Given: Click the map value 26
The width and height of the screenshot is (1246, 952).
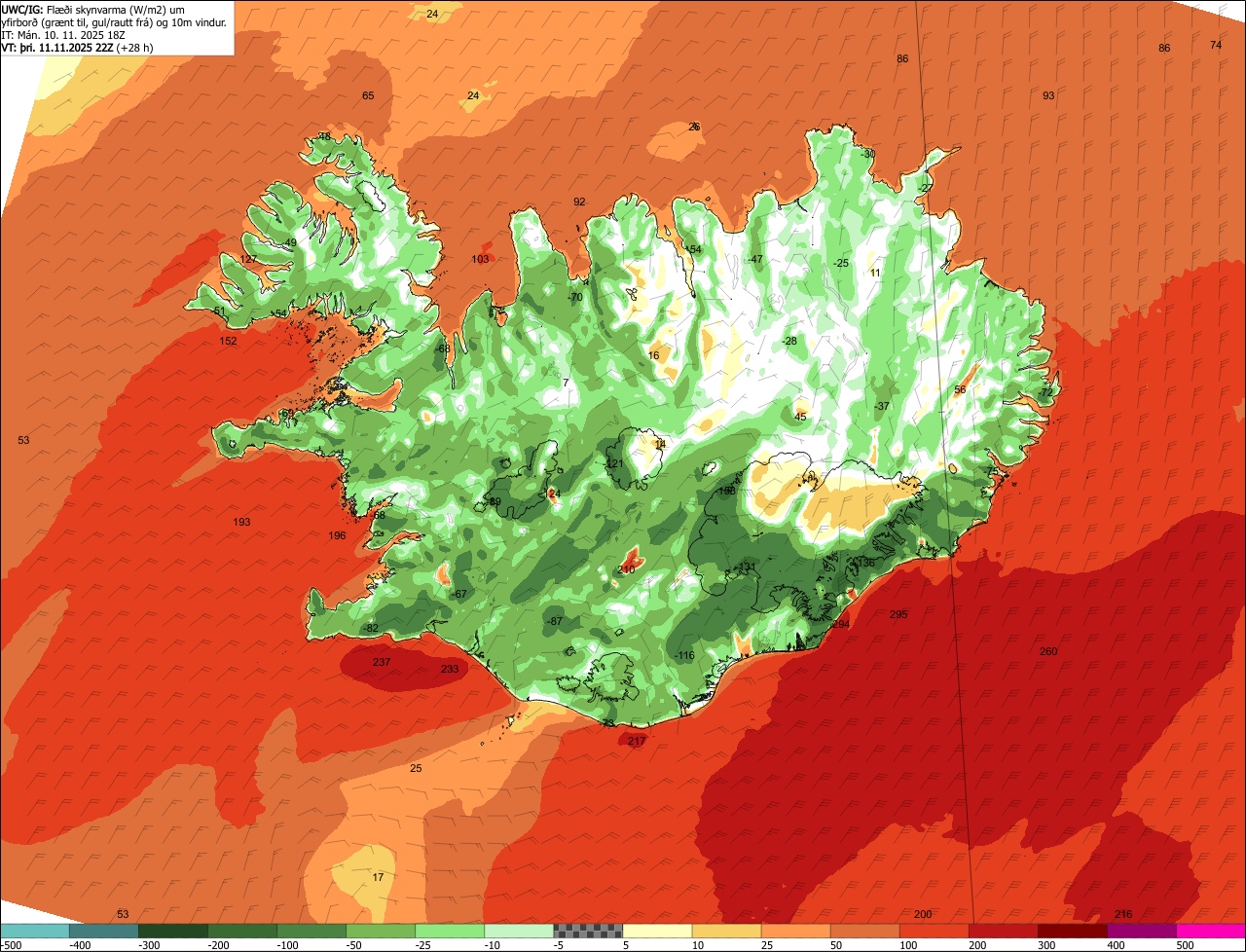Looking at the screenshot, I should point(694,127).
